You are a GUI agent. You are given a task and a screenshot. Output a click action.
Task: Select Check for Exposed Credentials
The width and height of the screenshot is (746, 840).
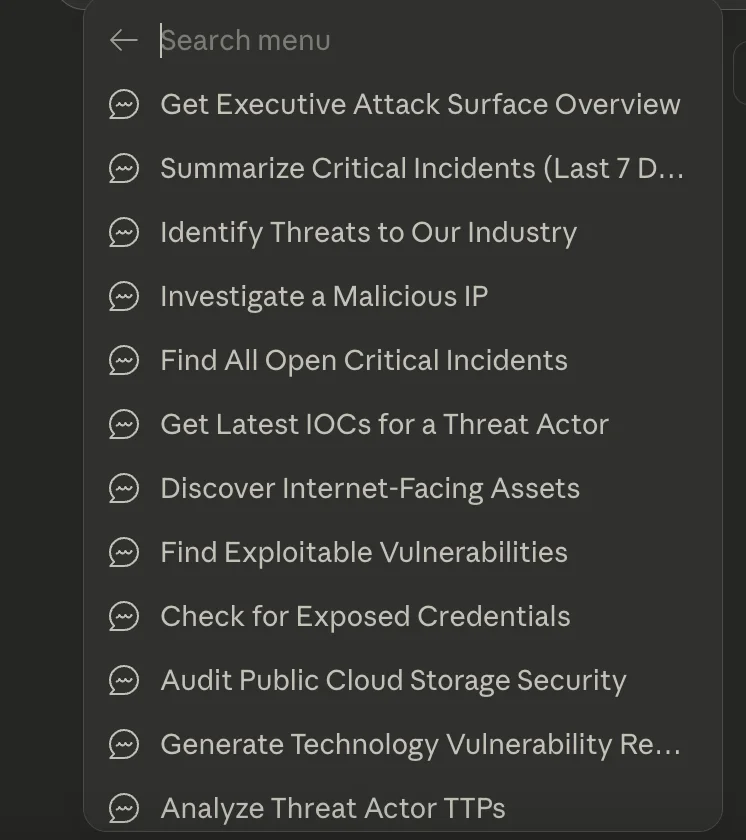click(365, 616)
